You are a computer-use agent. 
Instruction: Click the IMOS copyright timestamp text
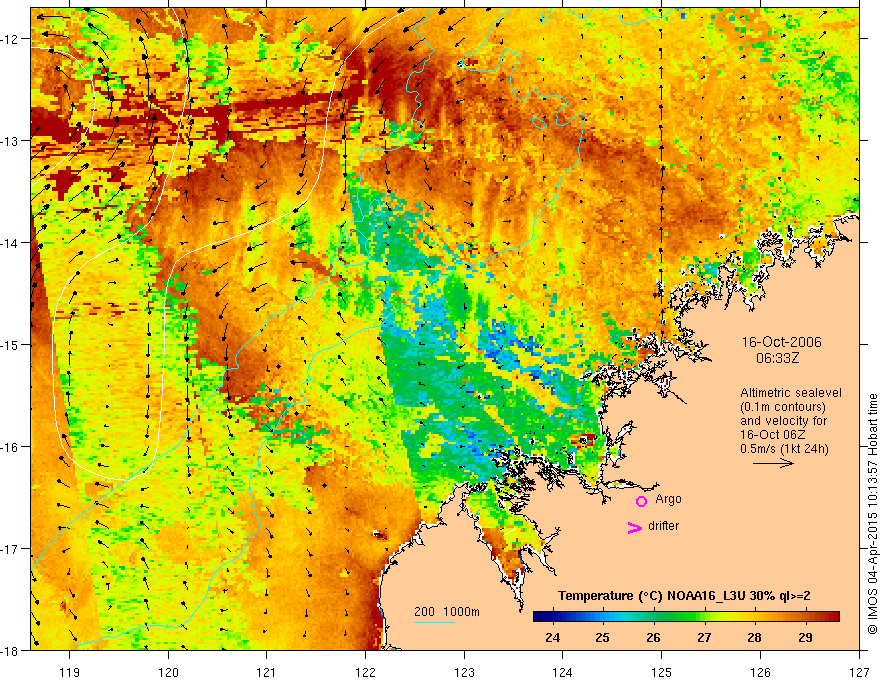pos(873,514)
